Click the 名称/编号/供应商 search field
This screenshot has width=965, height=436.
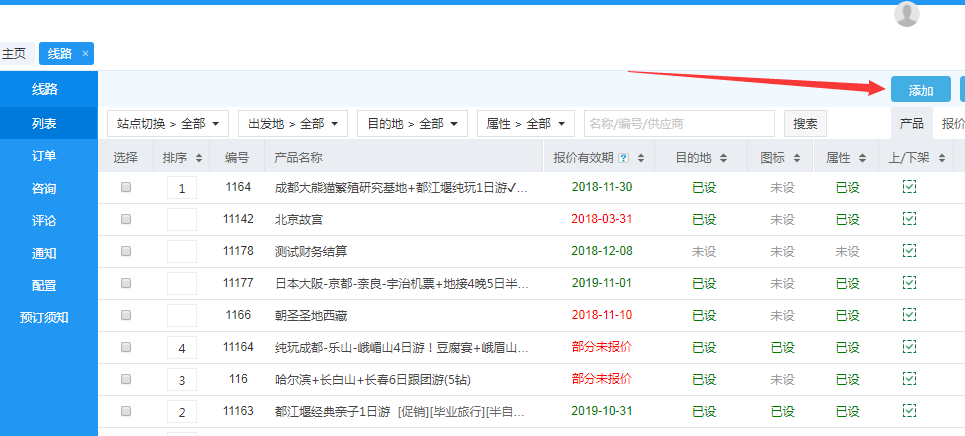point(679,123)
